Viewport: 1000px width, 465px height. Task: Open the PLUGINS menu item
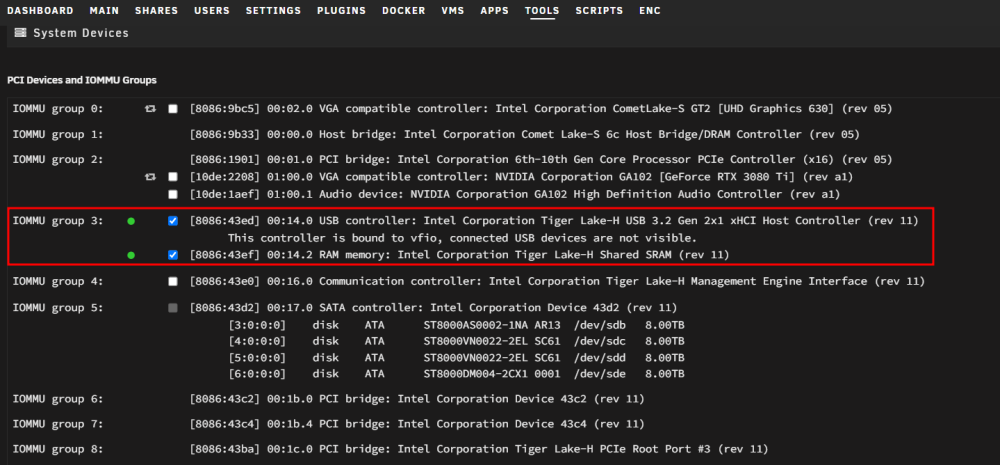(341, 11)
